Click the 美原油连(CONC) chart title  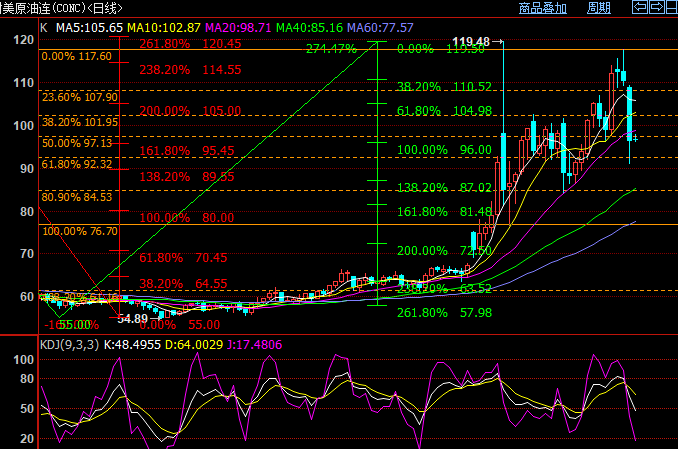[62, 8]
